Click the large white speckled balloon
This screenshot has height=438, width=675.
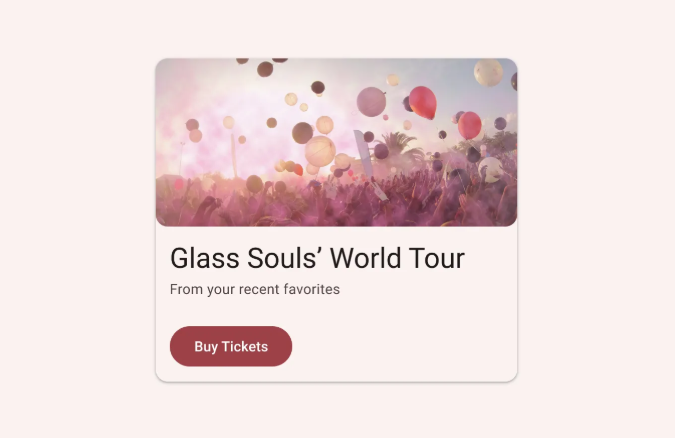pyautogui.click(x=488, y=72)
